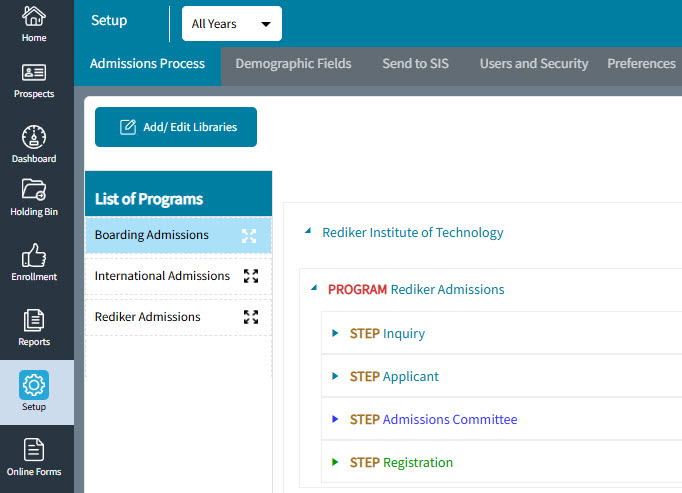Image resolution: width=682 pixels, height=493 pixels.
Task: Click the Add/ Edit Libraries button
Action: pos(176,127)
